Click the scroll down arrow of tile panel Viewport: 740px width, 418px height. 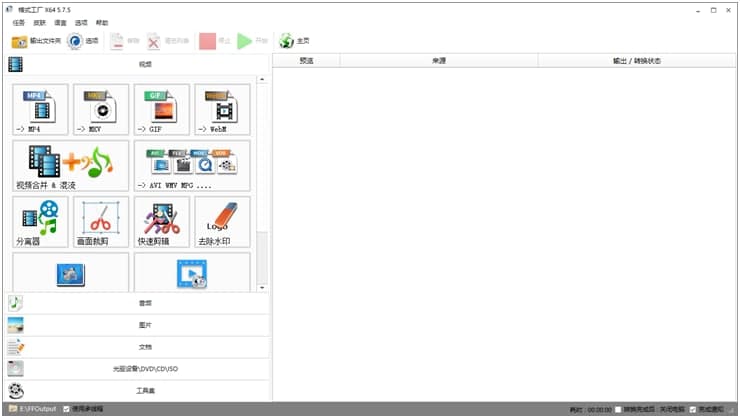(x=262, y=287)
